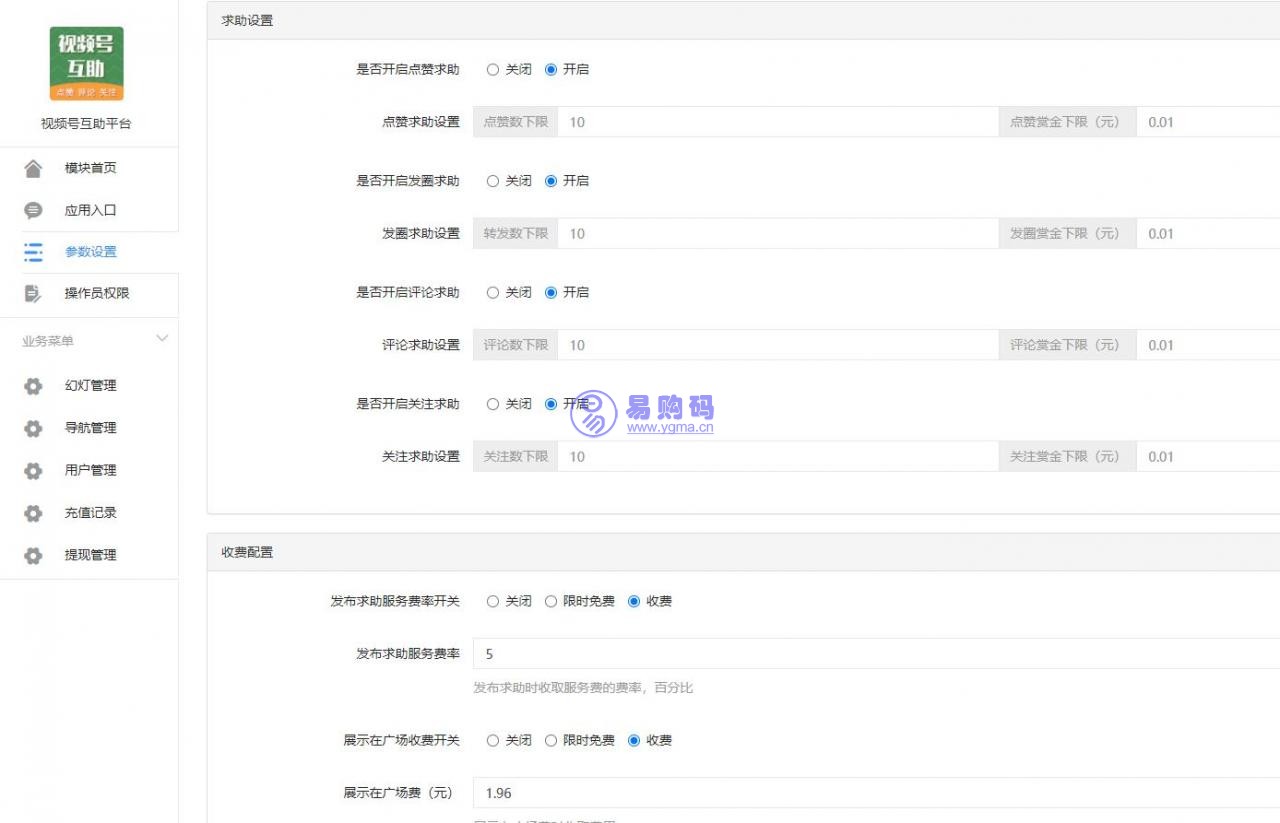The image size is (1280, 823).
Task: Select 限时免费 for 发布求助服务费率开关
Action: pyautogui.click(x=551, y=602)
